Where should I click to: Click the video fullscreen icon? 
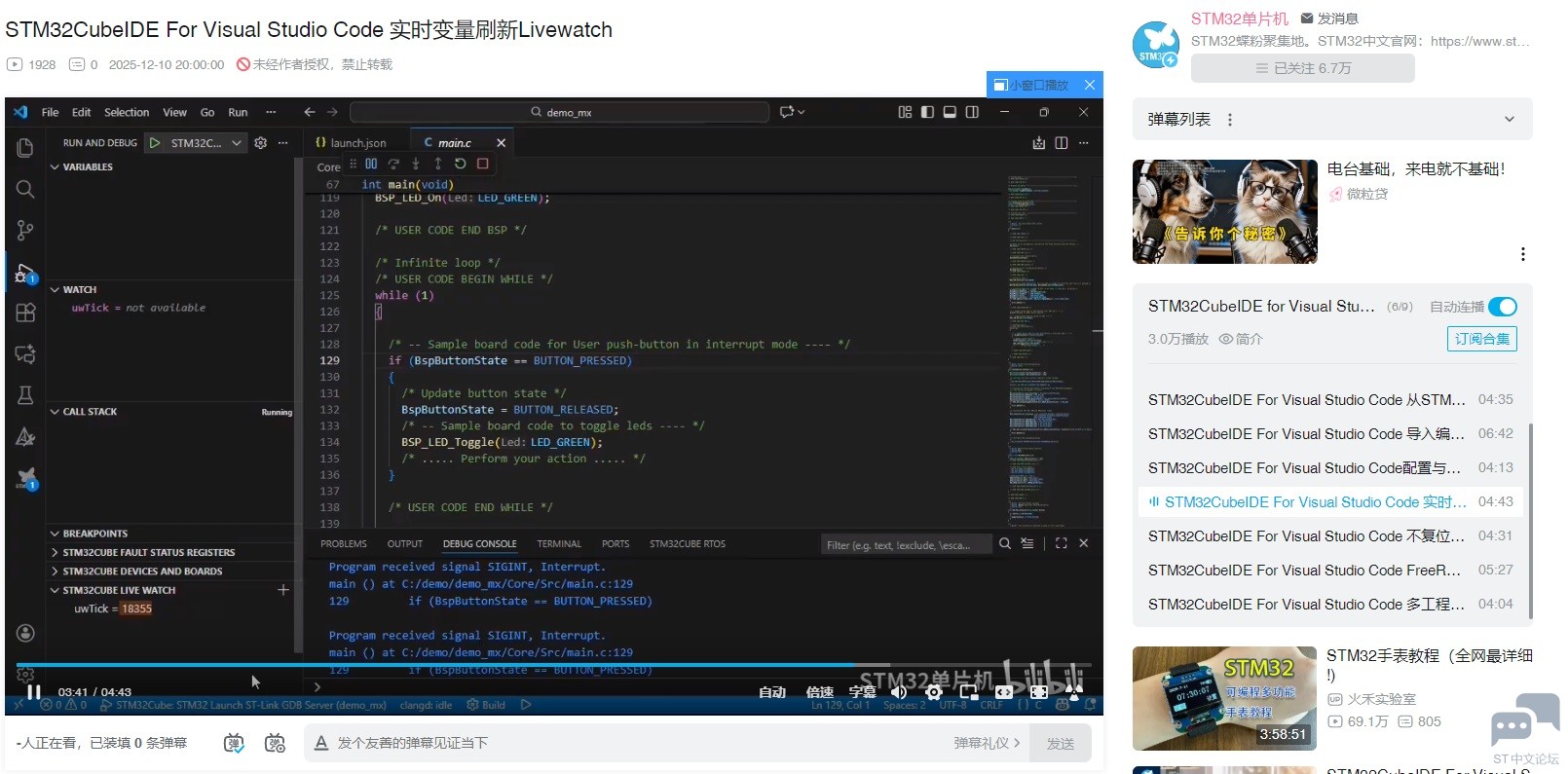1074,692
